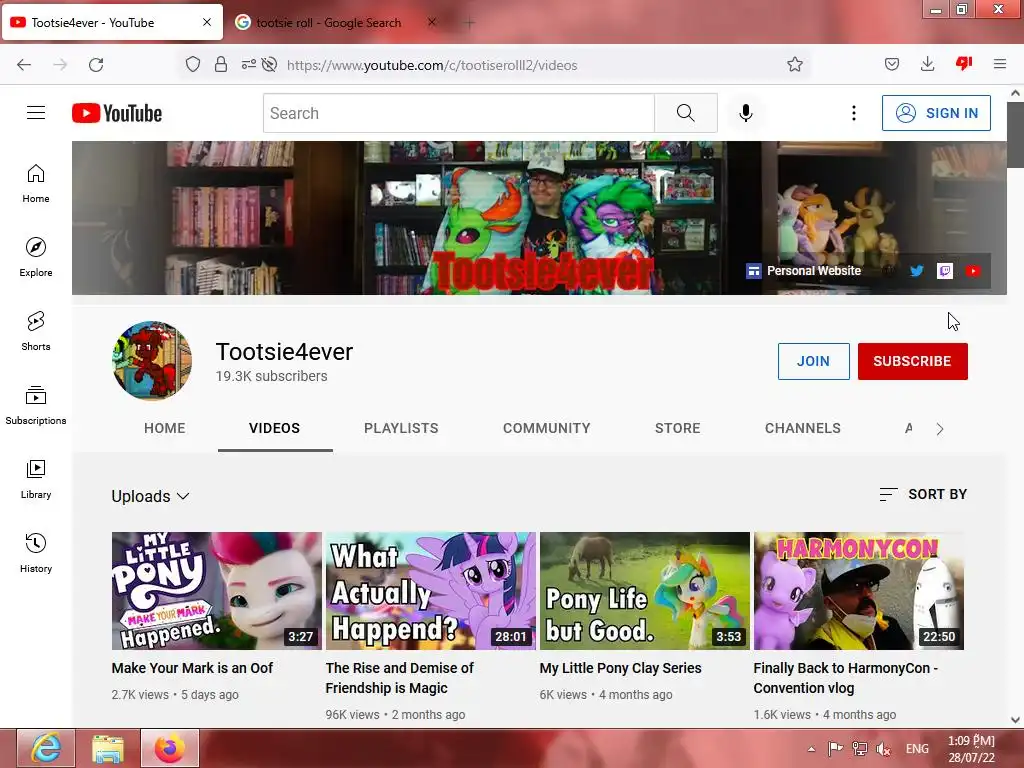
Task: Go back with browser back arrow
Action: (24, 65)
